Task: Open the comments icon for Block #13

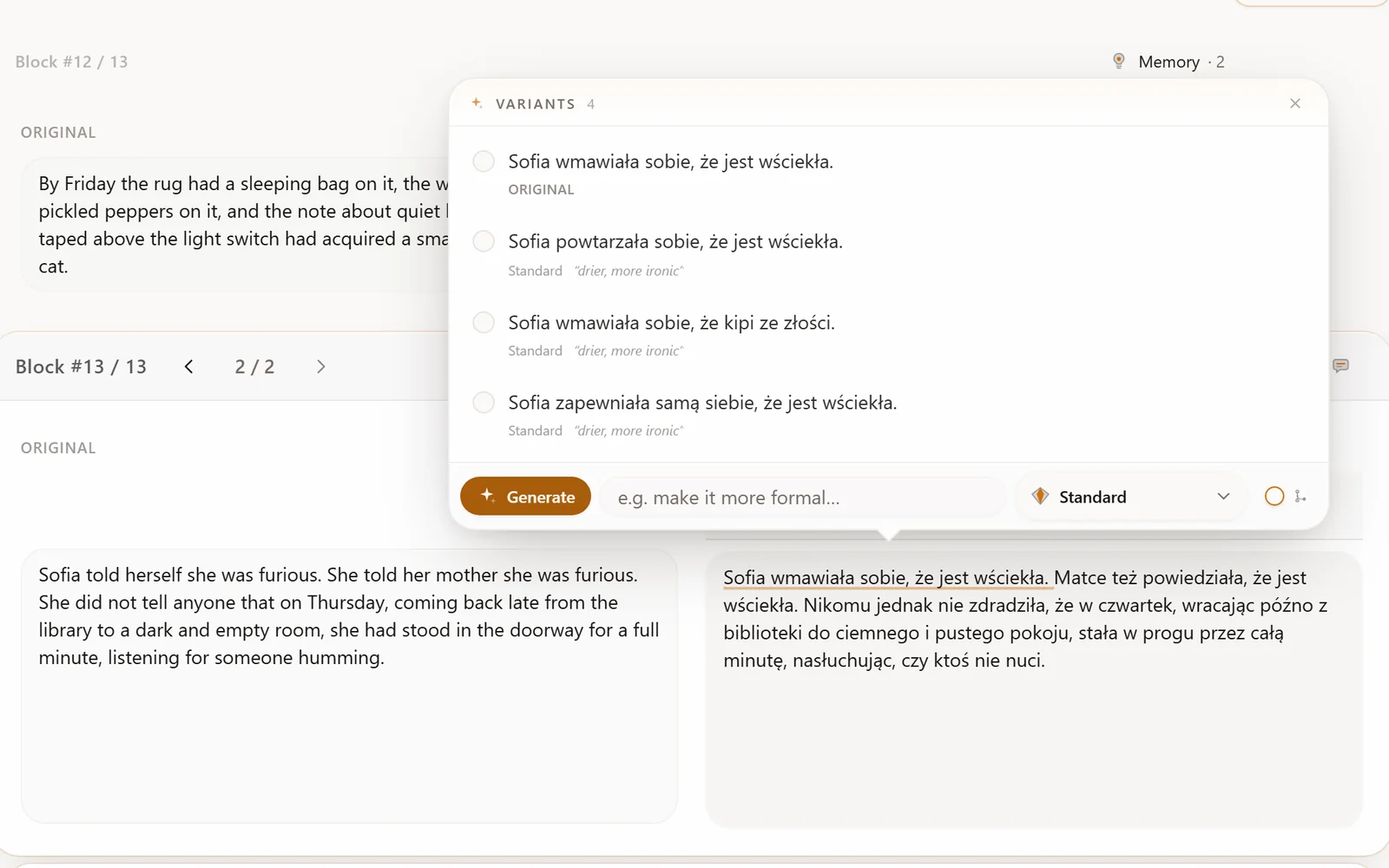Action: [1340, 365]
